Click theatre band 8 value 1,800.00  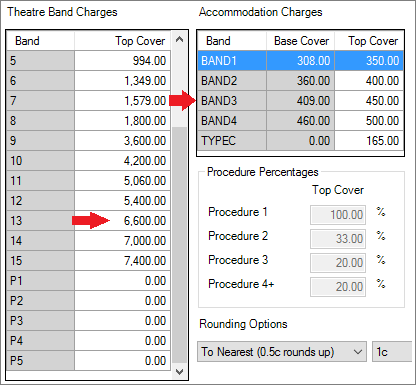pyautogui.click(x=123, y=121)
